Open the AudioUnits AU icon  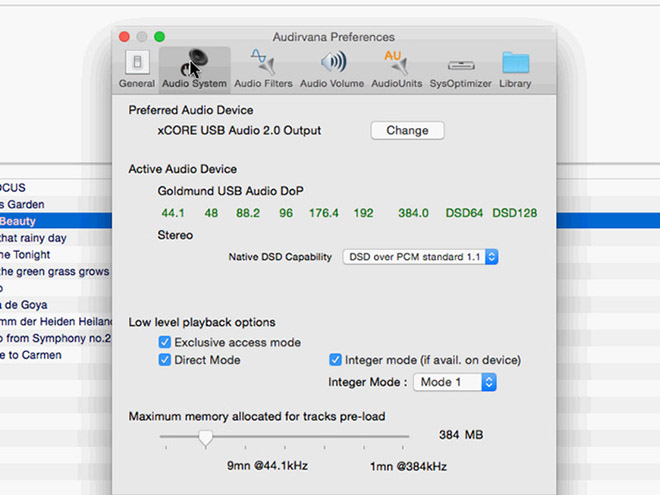(x=396, y=62)
